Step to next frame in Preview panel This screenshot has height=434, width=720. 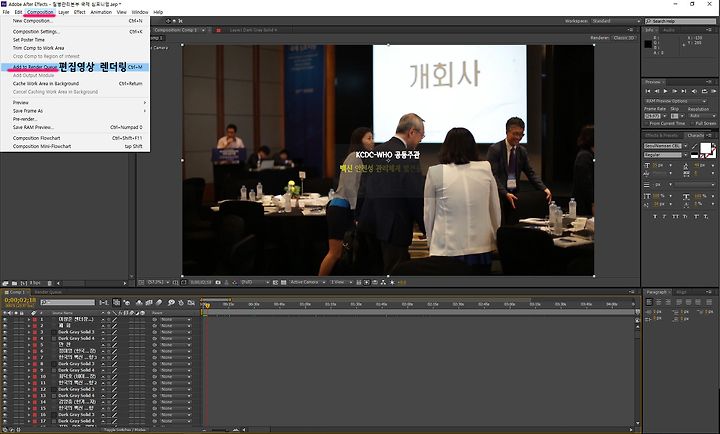coord(675,91)
